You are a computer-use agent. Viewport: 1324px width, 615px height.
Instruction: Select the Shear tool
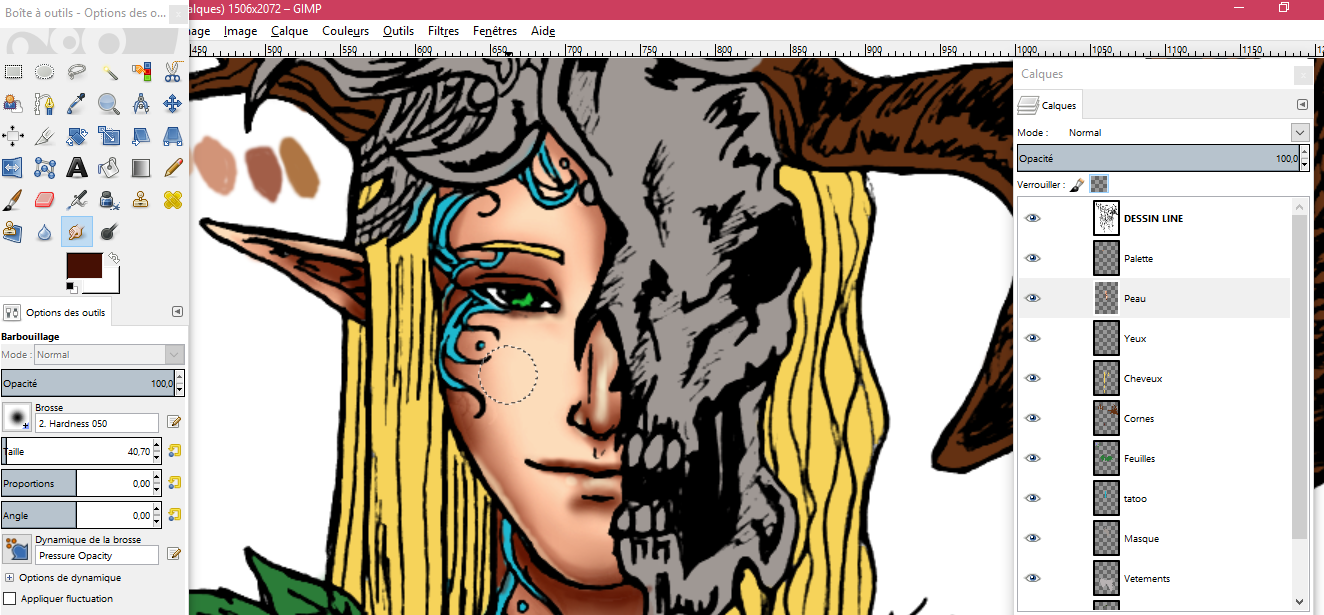(x=141, y=136)
